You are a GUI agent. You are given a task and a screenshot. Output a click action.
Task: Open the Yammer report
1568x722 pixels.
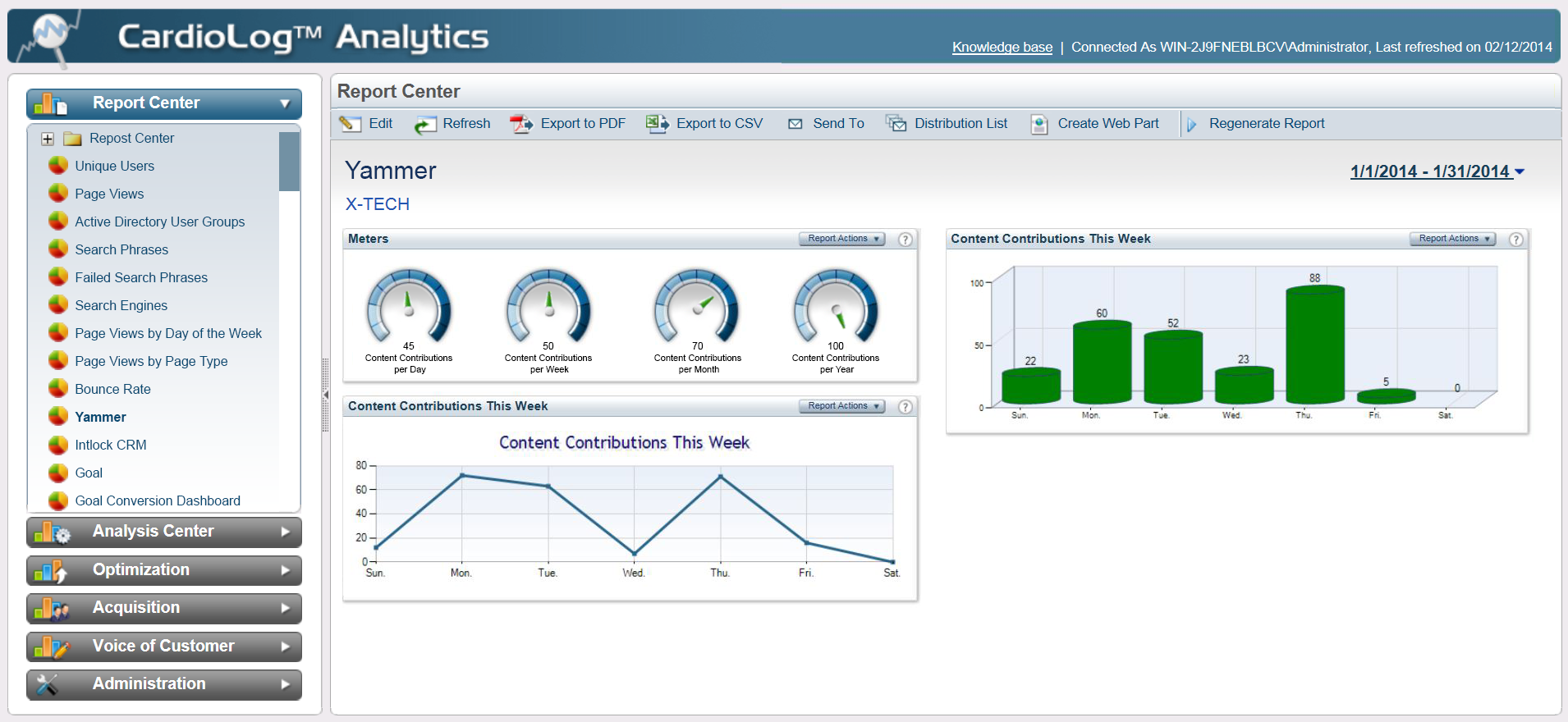click(x=100, y=417)
